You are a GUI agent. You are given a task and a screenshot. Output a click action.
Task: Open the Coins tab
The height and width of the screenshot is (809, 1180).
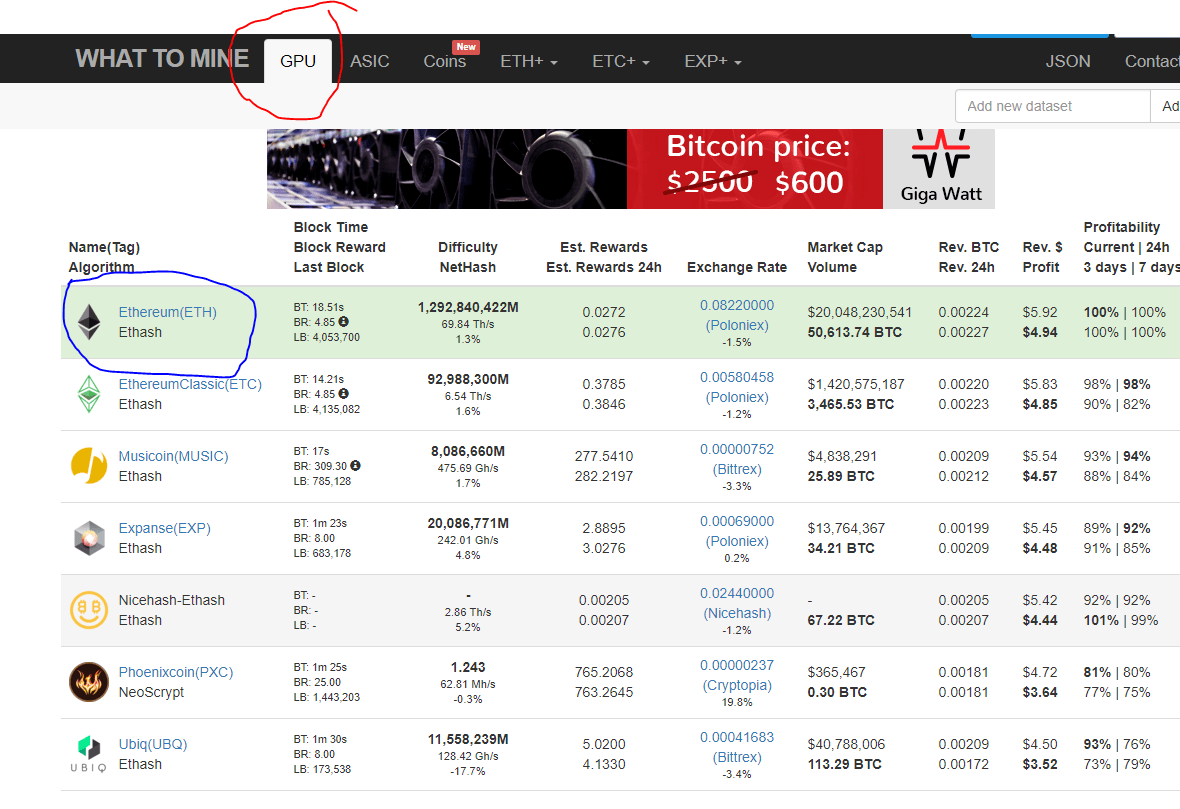tap(445, 61)
